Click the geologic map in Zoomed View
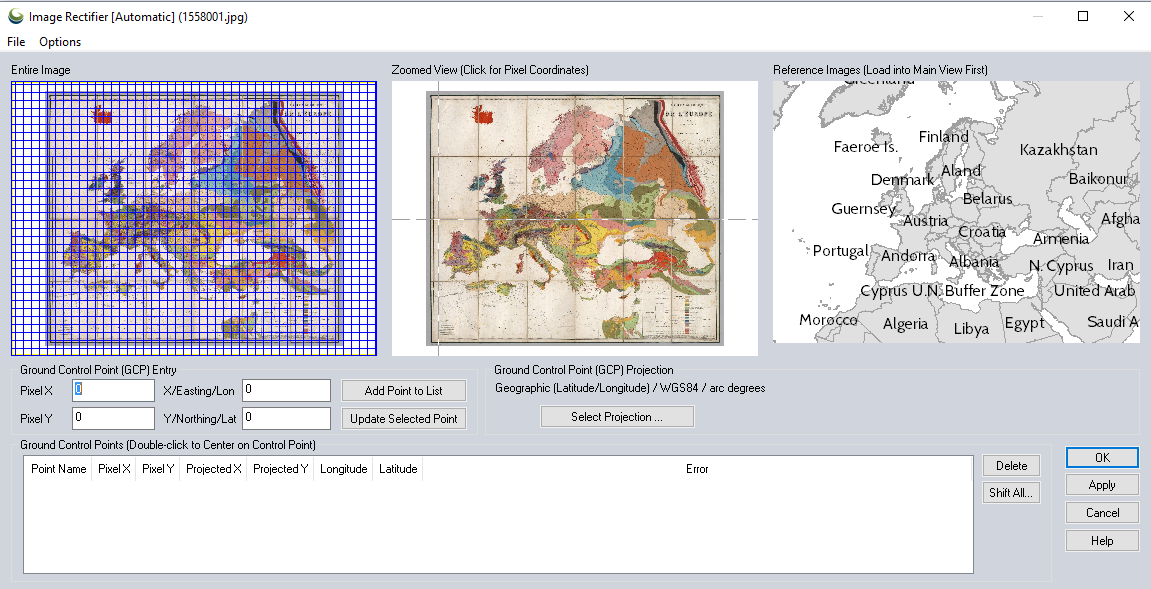 (575, 218)
